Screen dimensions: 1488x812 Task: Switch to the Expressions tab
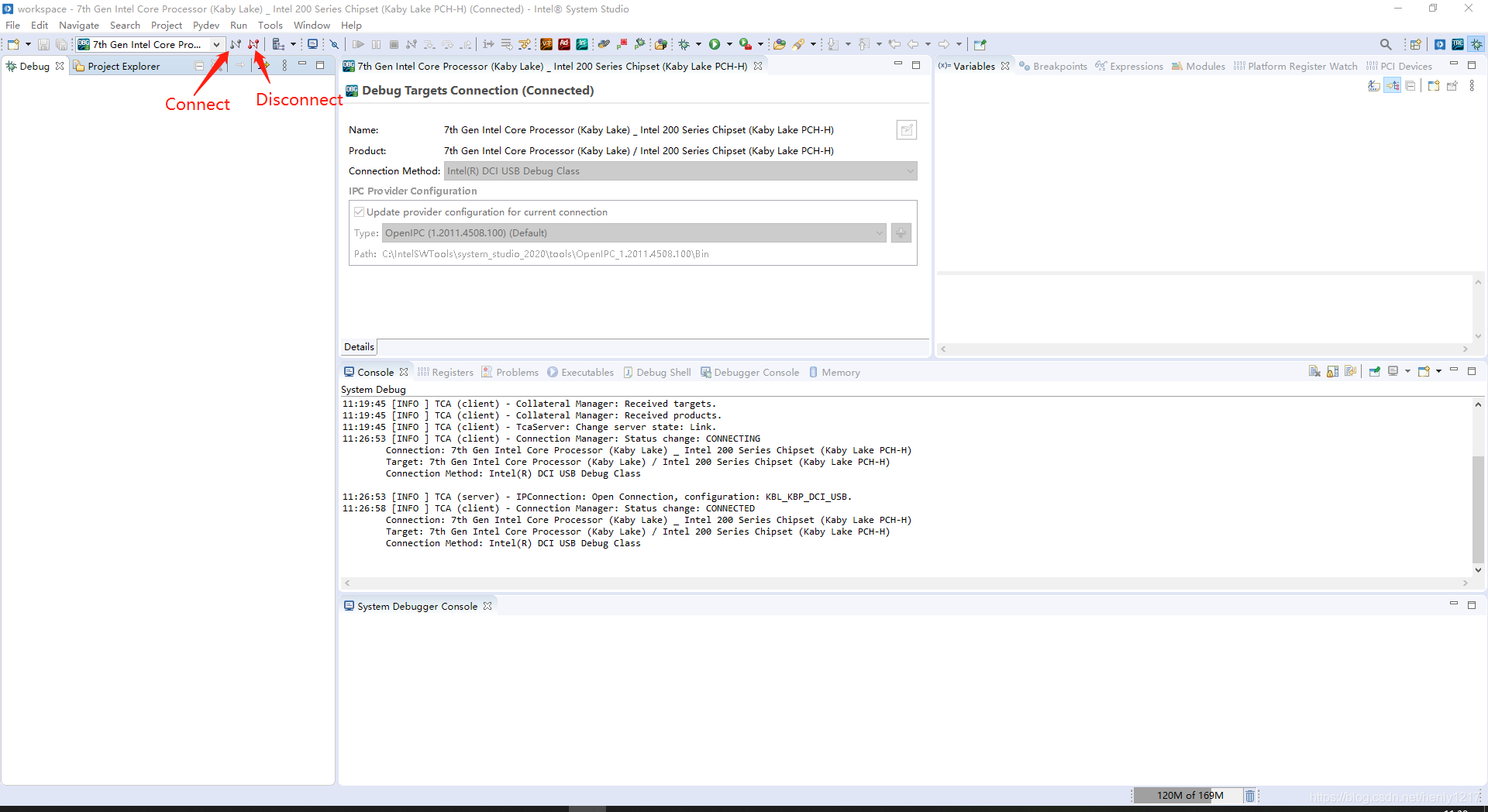(x=1129, y=66)
